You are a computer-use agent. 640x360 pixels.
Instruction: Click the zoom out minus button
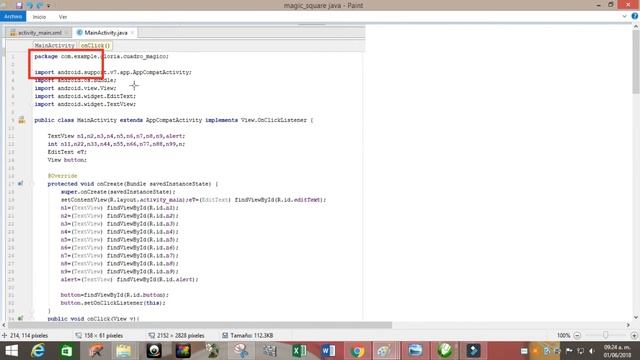pos(577,335)
